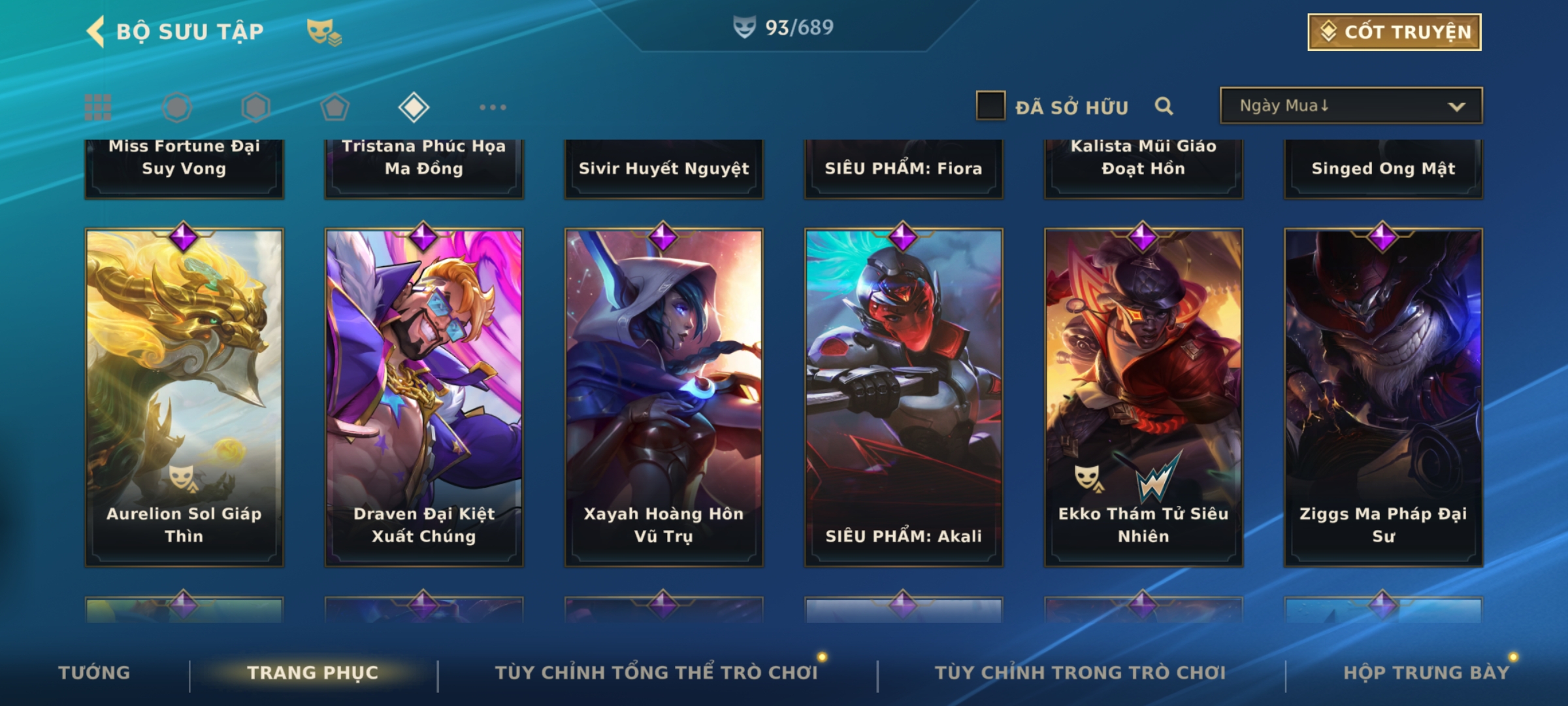Screen dimensions: 1568x706
Task: Select the white diamond rarity filter
Action: tap(414, 107)
